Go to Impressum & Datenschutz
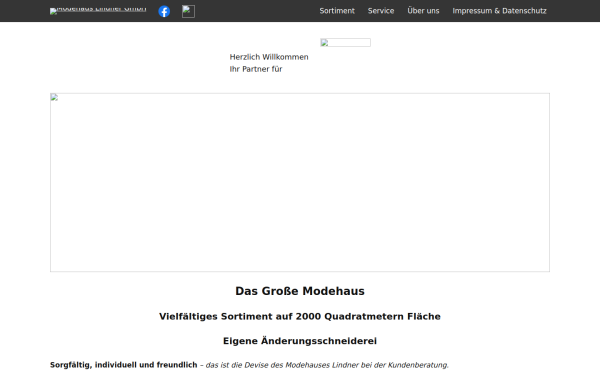The image size is (600, 375). point(499,11)
